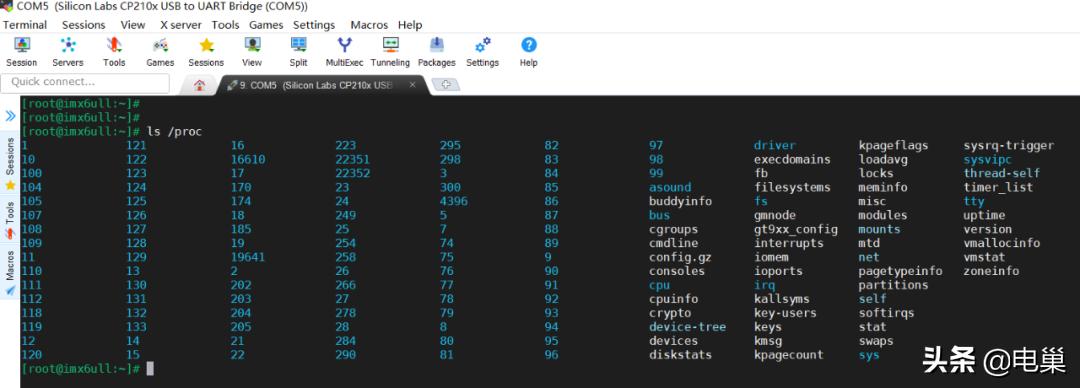Screen dimensions: 1080x388
Task: Click 'execdomains' entry in listing
Action: (x=792, y=159)
